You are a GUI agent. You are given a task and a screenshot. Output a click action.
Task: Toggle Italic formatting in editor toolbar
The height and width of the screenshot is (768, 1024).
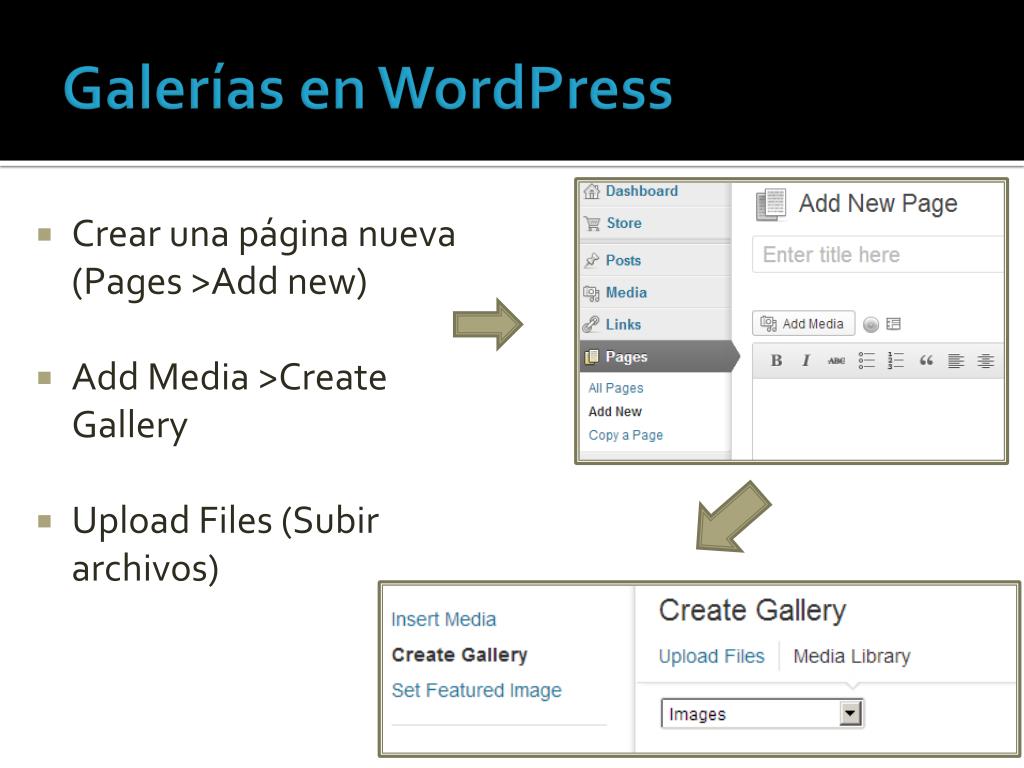[807, 360]
